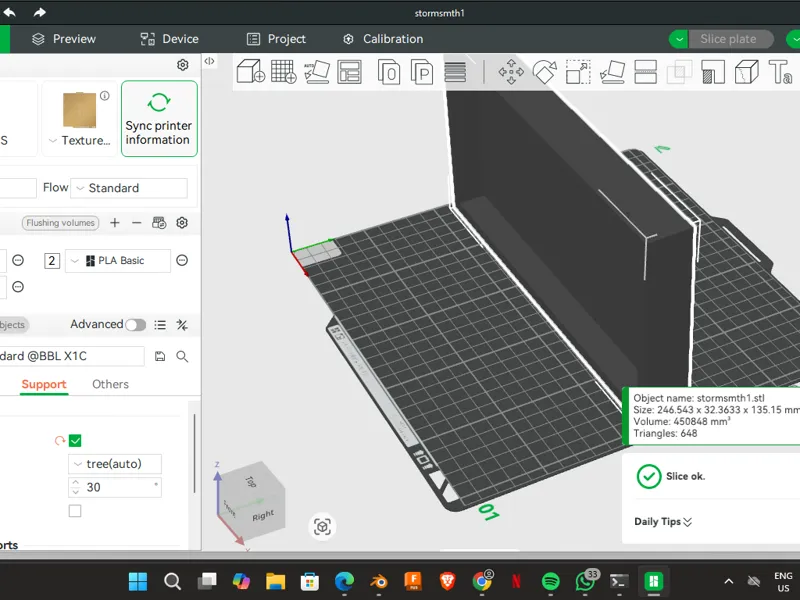Open the Calibration menu
The height and width of the screenshot is (600, 800).
(383, 39)
